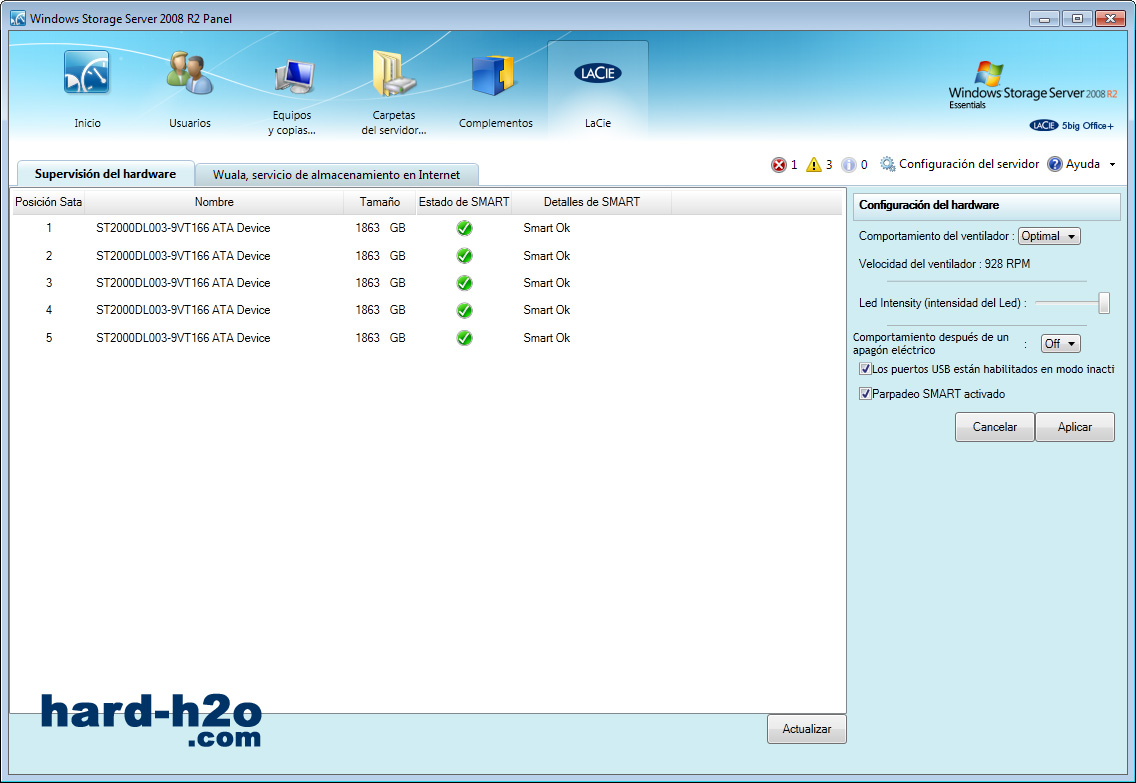Click Smart Ok details for disk 3
Viewport: 1136px width, 783px height.
point(546,283)
